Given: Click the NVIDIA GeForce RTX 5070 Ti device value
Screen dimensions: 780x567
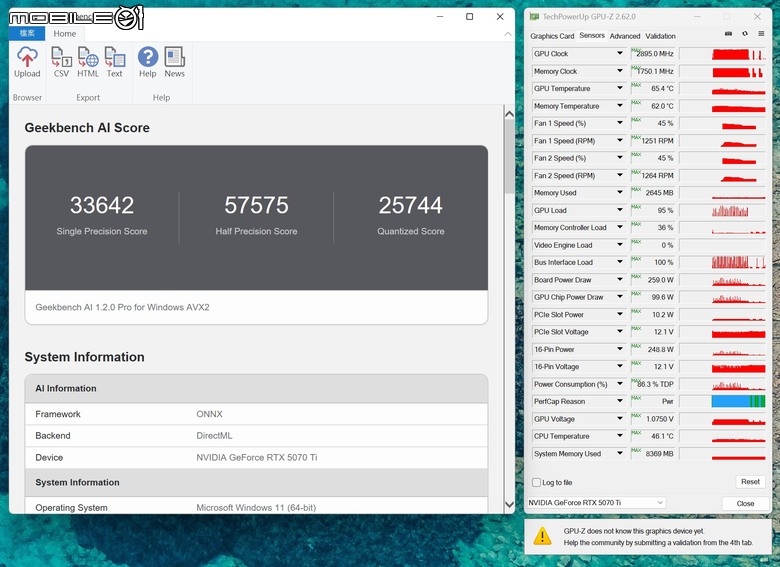Looking at the screenshot, I should (257, 458).
